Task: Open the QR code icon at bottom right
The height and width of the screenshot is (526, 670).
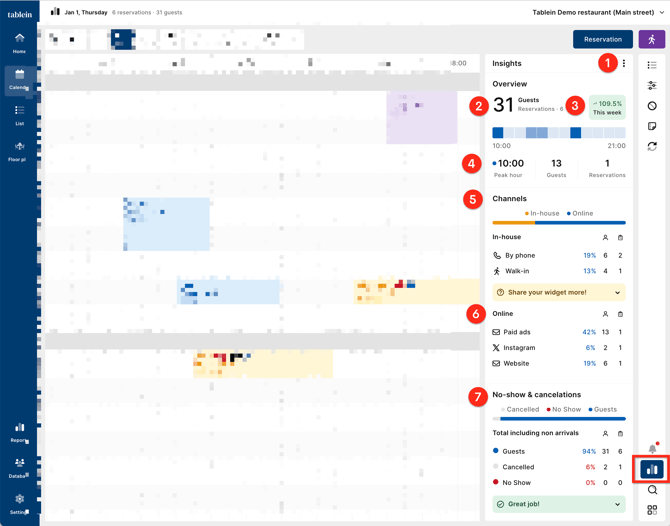Action: coord(652,510)
